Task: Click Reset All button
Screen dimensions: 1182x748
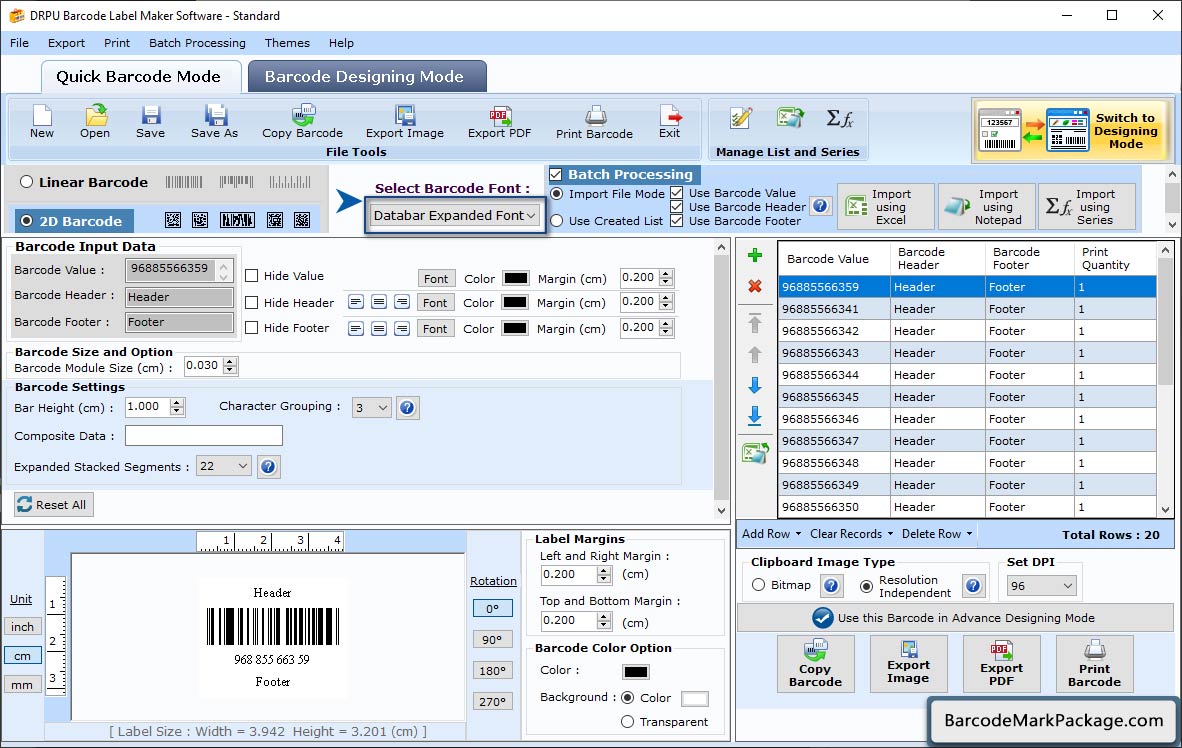Action: pyautogui.click(x=54, y=504)
